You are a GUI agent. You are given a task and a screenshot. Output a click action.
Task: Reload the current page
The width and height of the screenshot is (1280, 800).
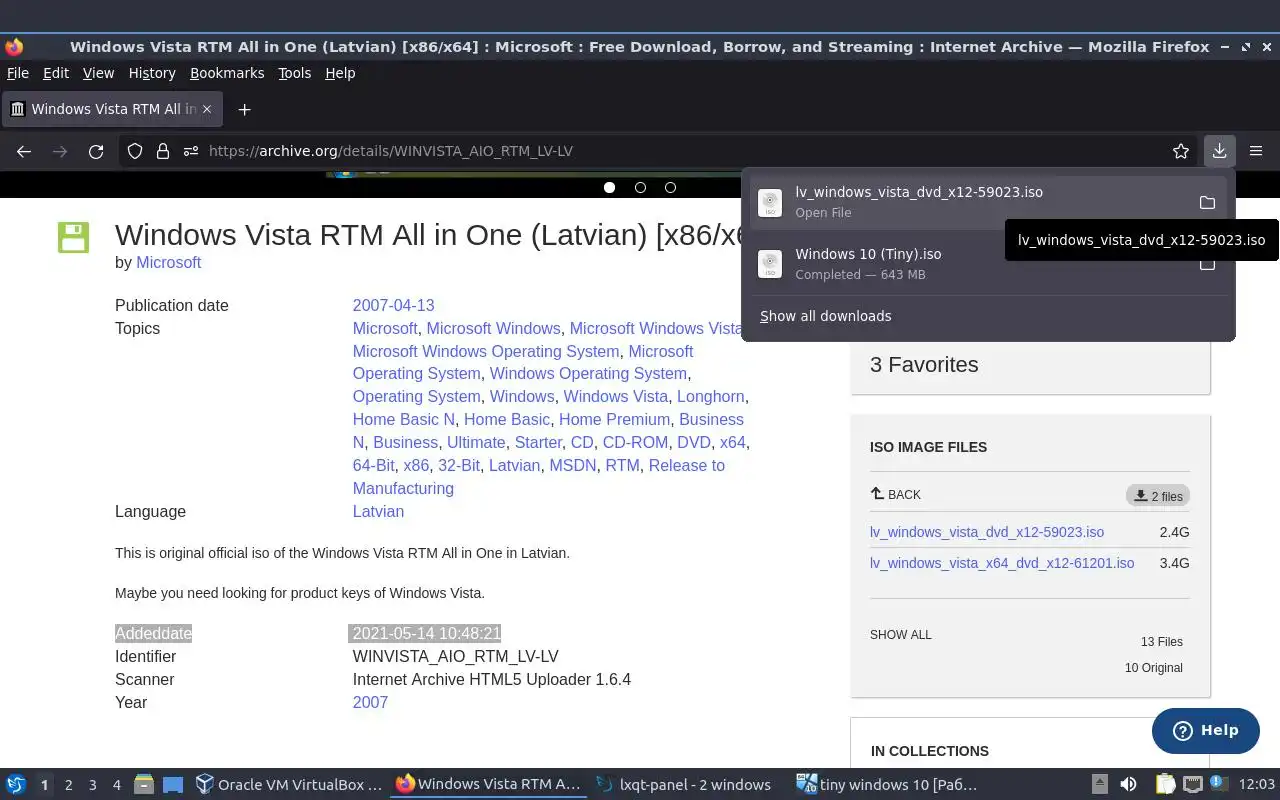[96, 151]
